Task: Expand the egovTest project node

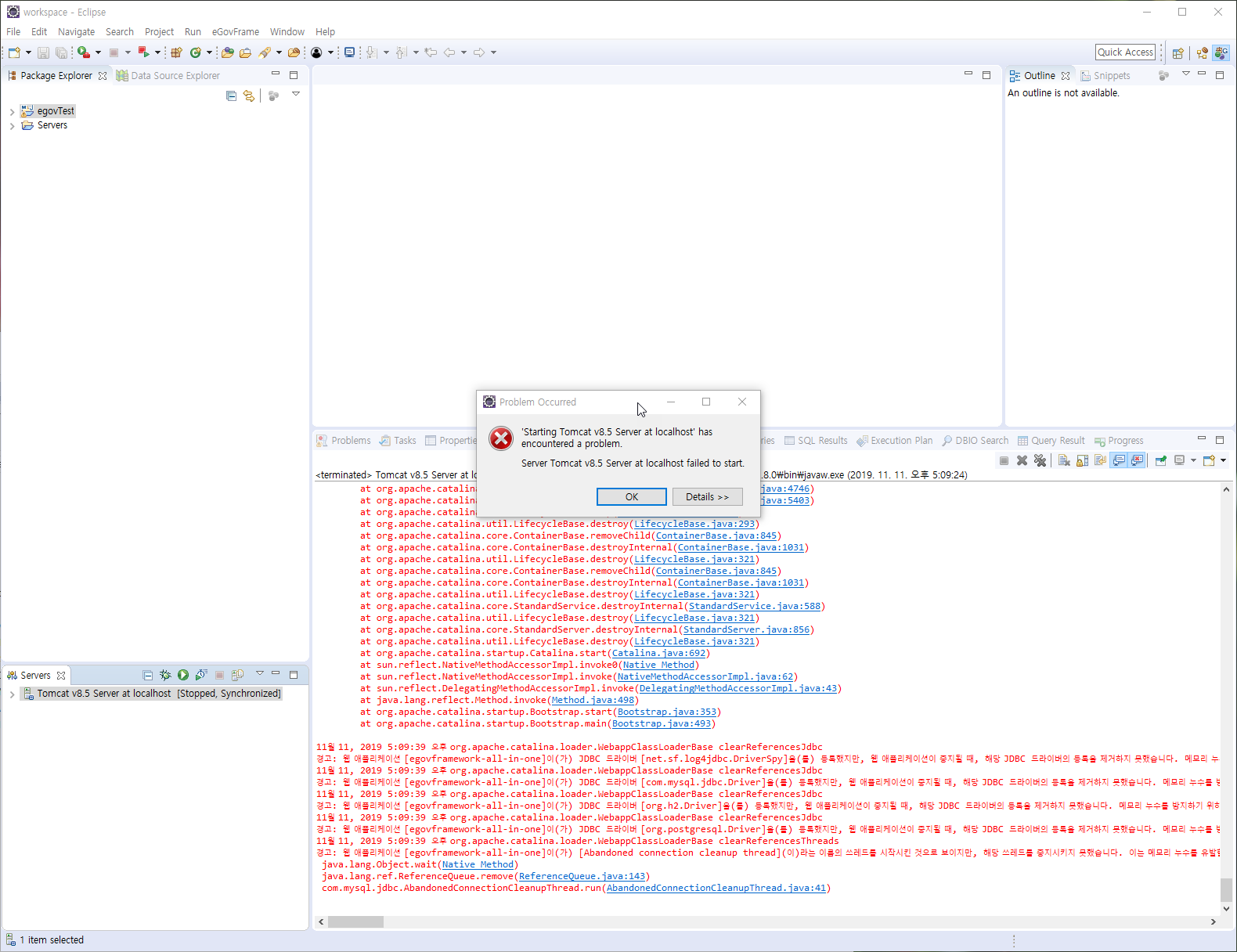Action: point(12,112)
